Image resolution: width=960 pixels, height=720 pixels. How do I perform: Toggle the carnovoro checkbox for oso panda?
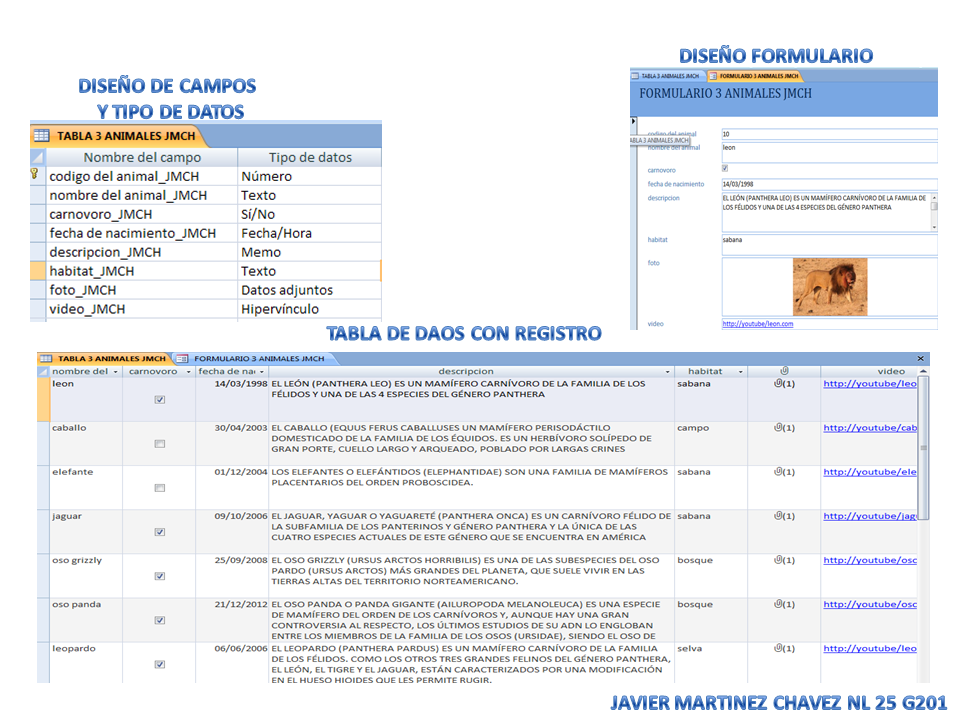(x=160, y=620)
